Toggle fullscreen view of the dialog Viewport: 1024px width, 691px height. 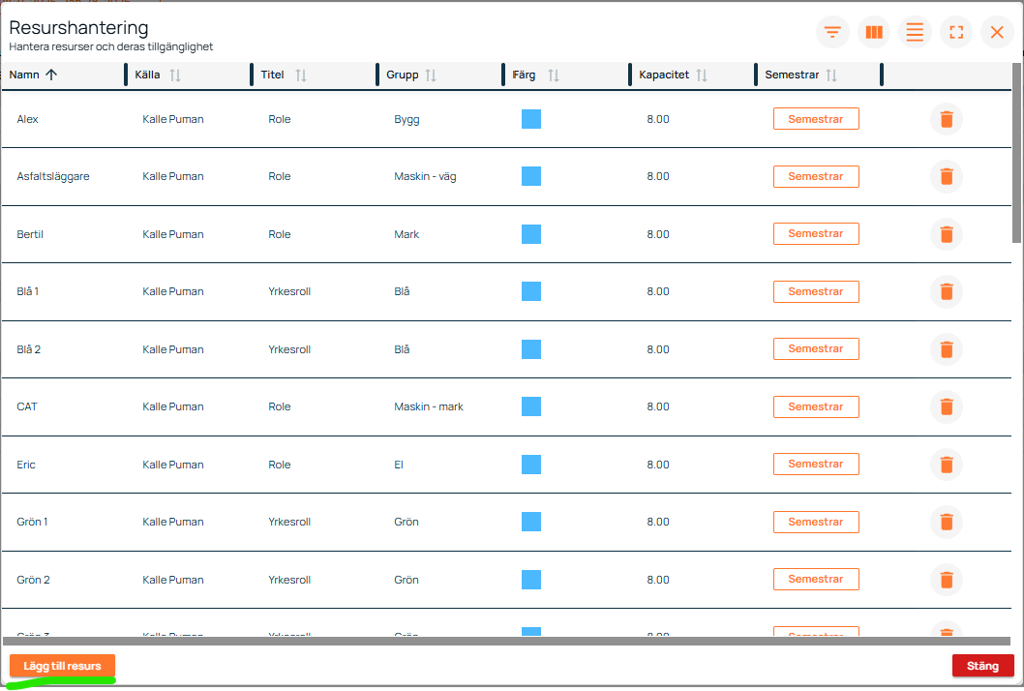pyautogui.click(x=956, y=32)
